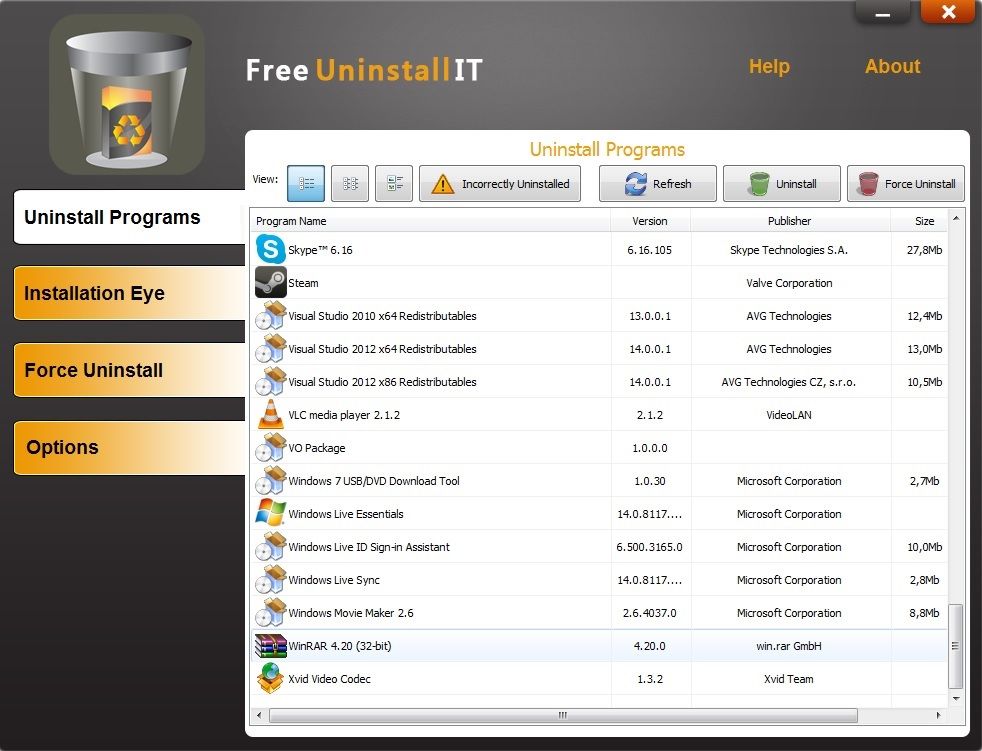Click the Windows Live Essentials flag icon
Viewport: 982px width, 751px height.
click(271, 513)
